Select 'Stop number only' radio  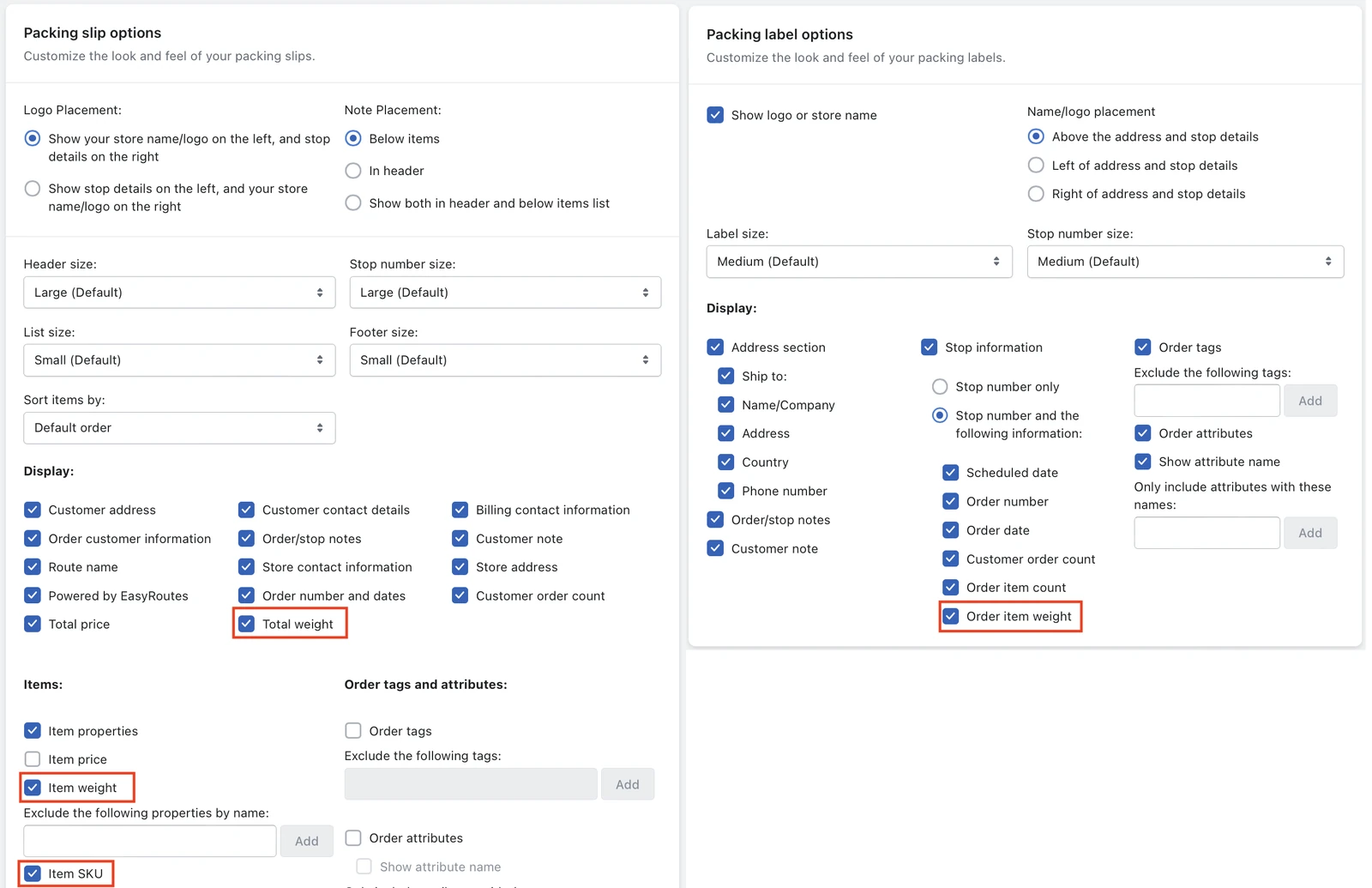tap(940, 387)
